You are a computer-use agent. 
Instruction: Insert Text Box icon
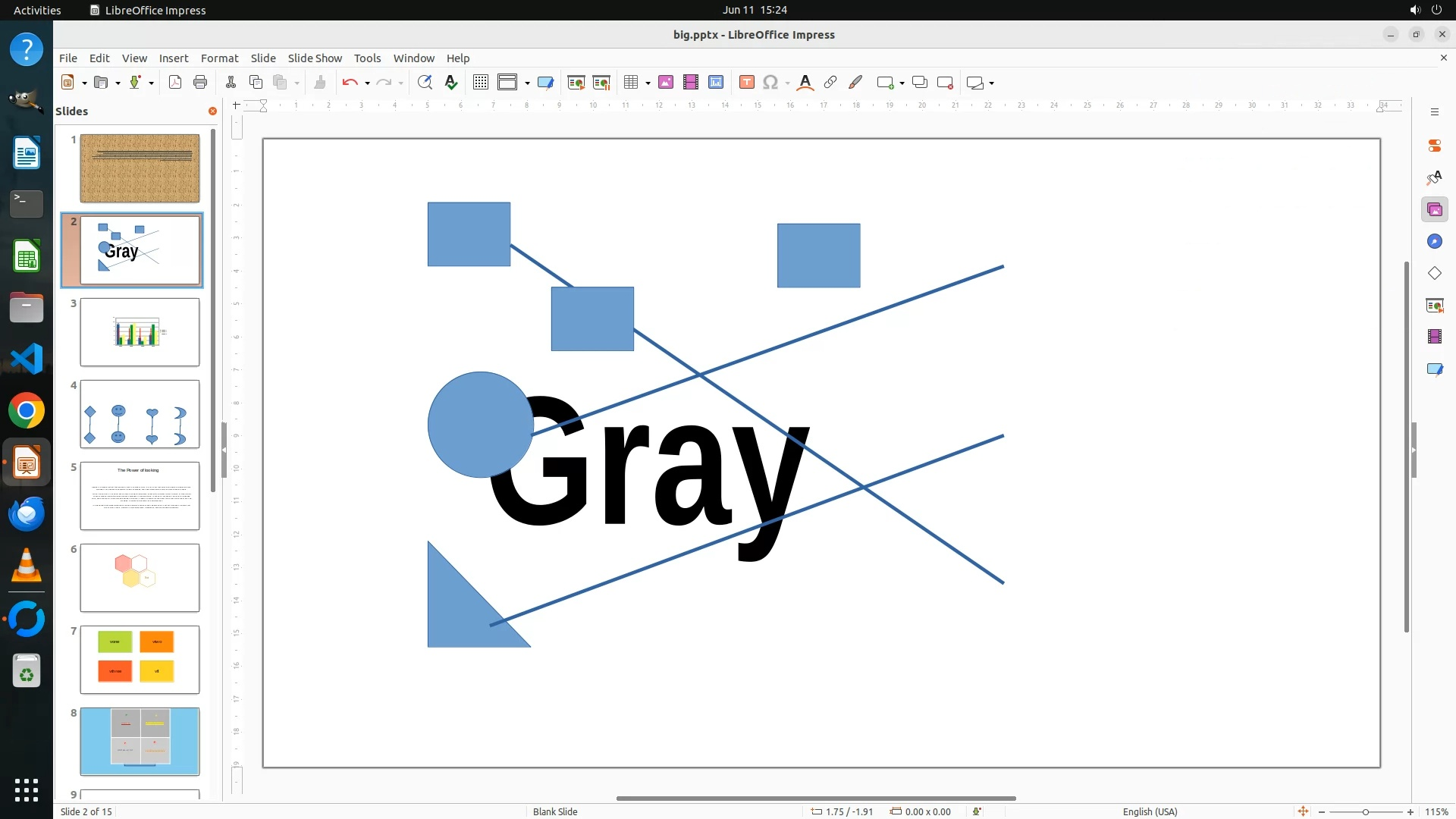tap(746, 83)
